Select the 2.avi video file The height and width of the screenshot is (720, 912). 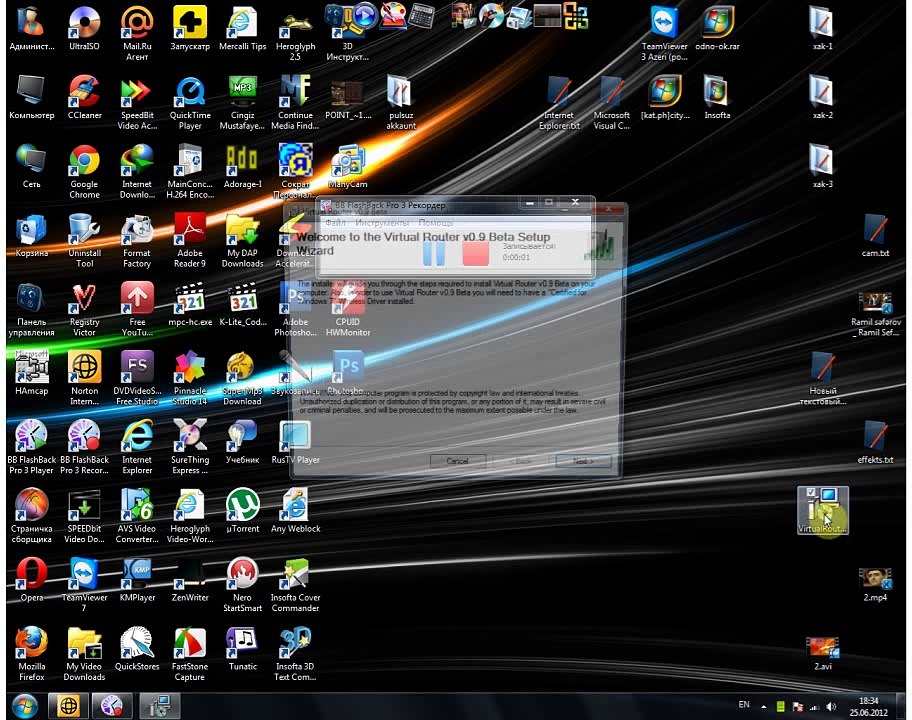coord(822,654)
